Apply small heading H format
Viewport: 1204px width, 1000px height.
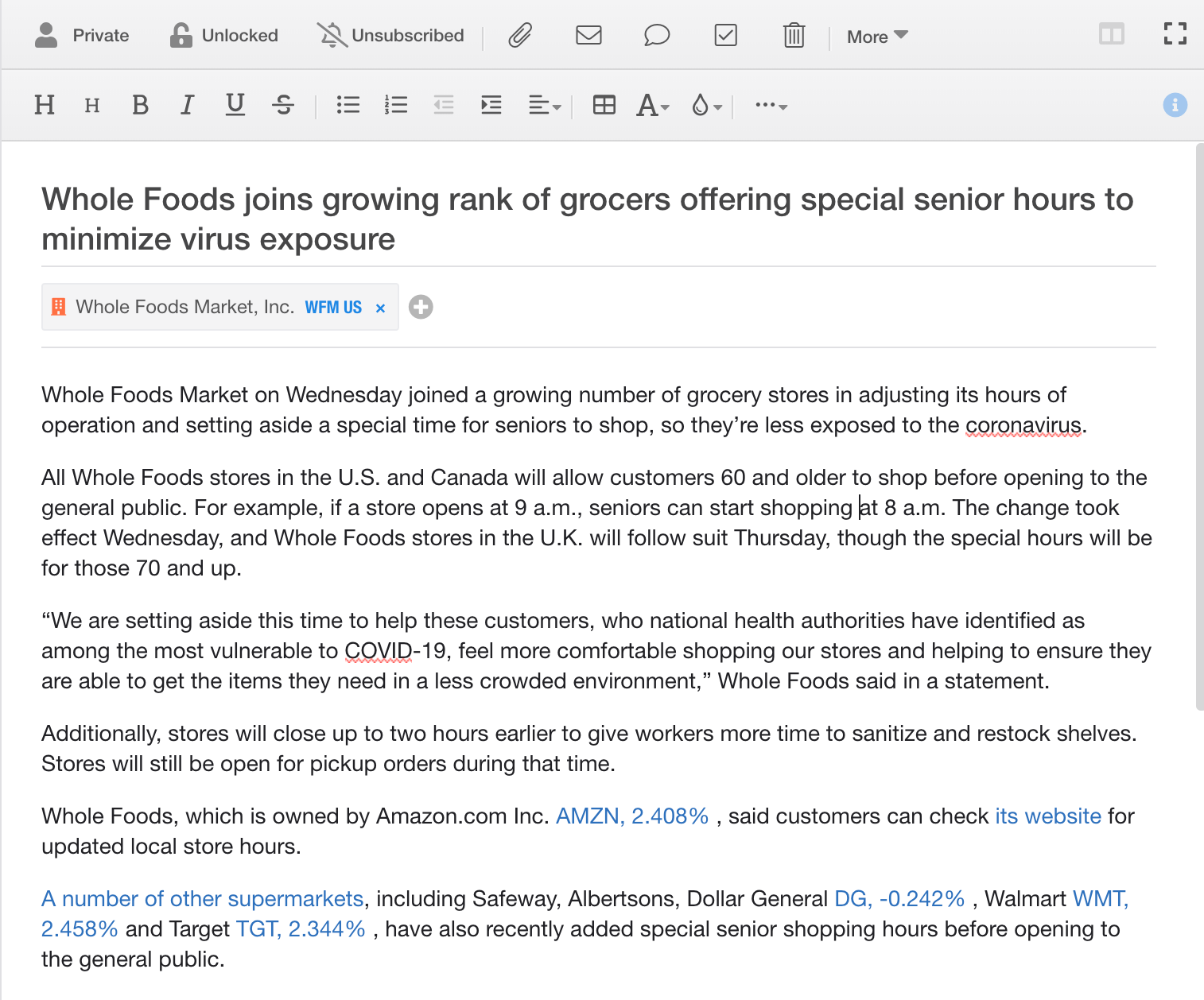point(92,106)
